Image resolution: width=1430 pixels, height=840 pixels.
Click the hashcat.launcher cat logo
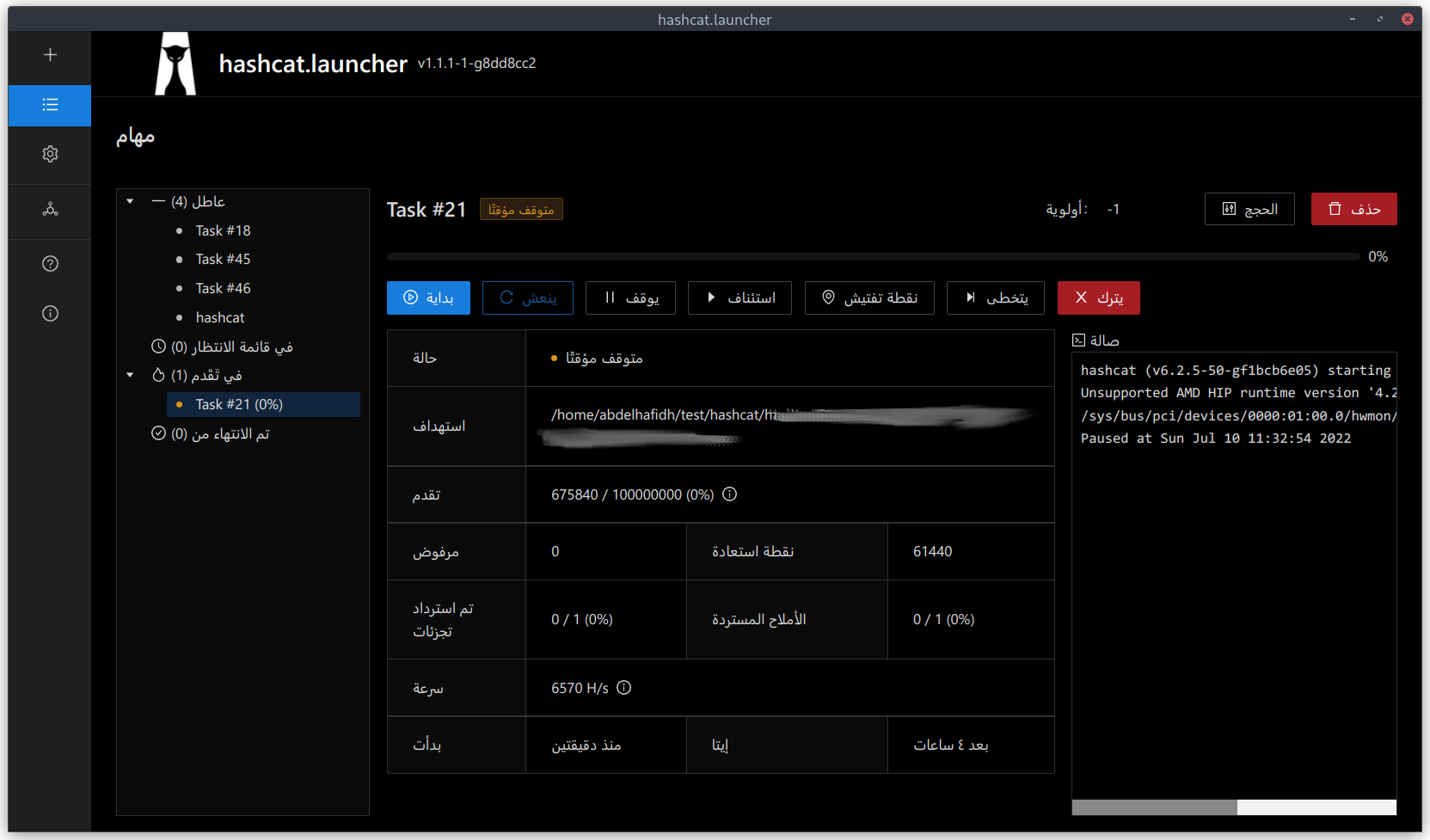(x=175, y=64)
